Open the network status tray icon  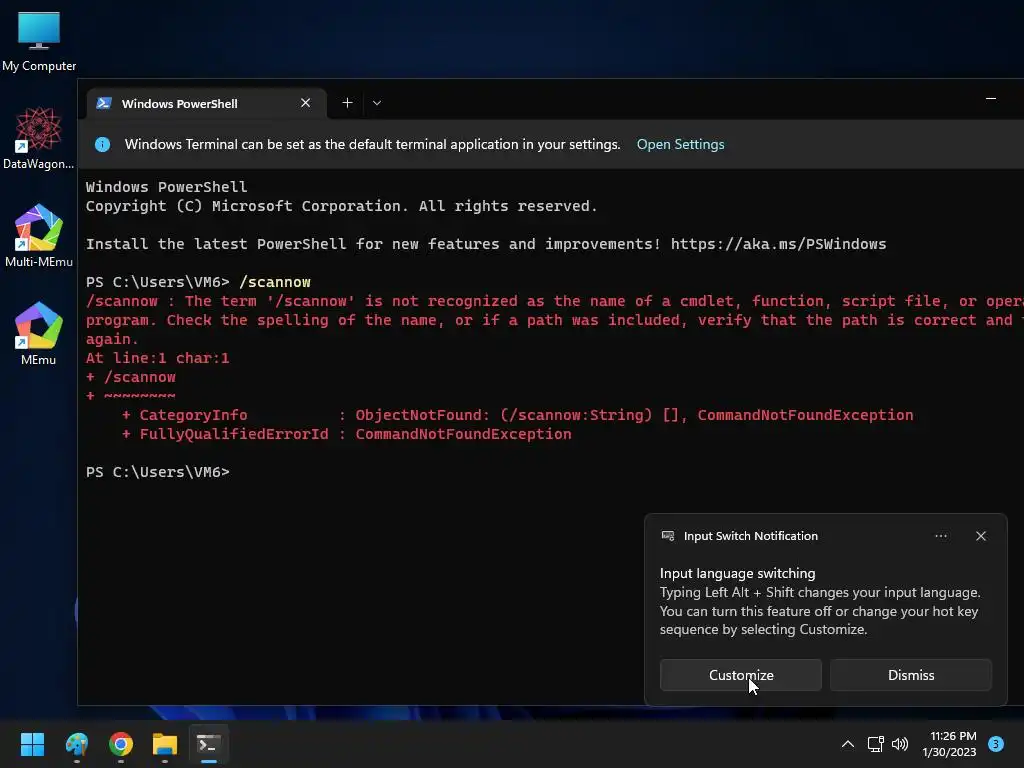875,744
